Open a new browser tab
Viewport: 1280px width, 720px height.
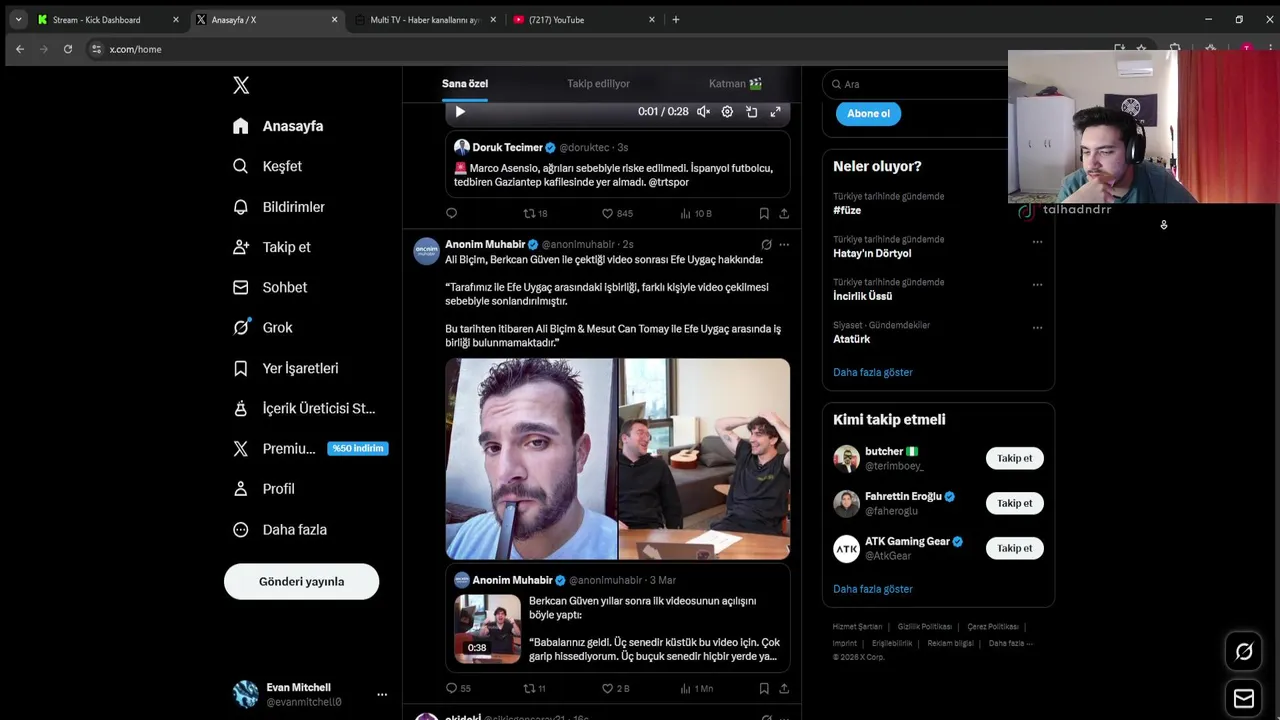point(676,20)
